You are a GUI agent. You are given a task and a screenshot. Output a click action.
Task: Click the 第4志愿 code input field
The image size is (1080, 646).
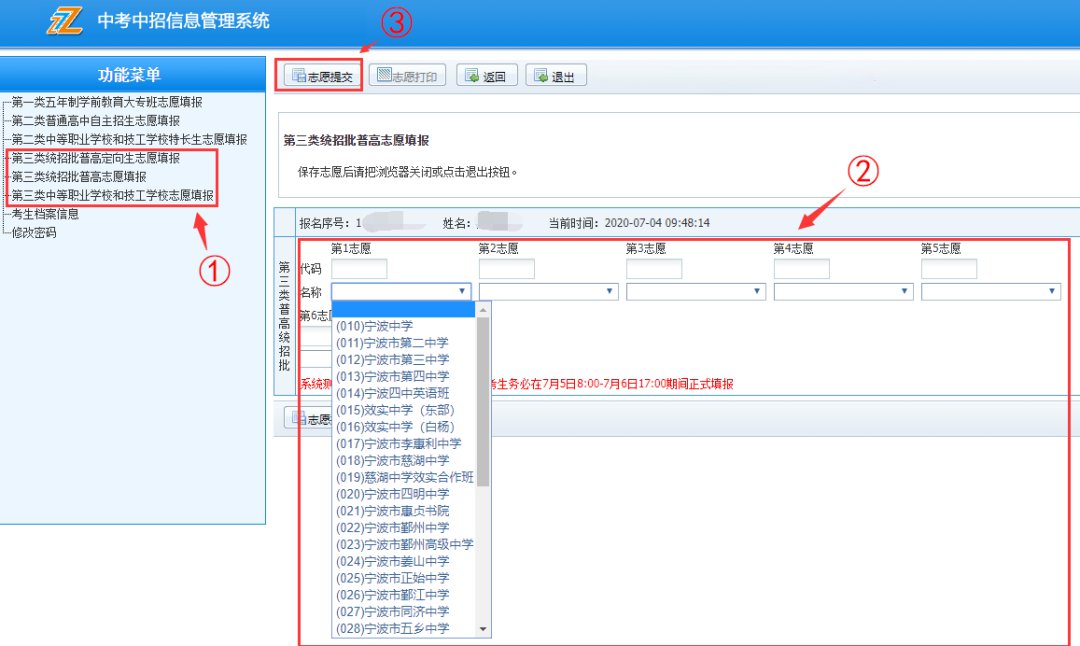802,269
